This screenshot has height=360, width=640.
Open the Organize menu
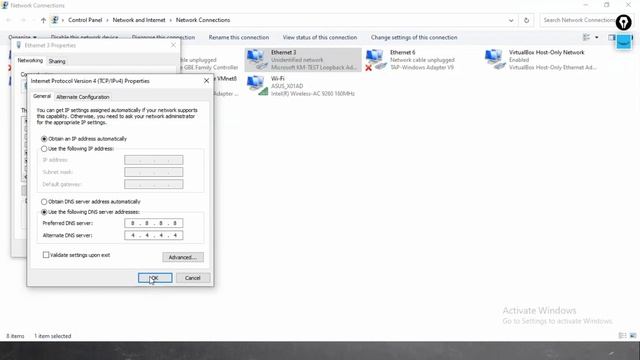[22, 38]
